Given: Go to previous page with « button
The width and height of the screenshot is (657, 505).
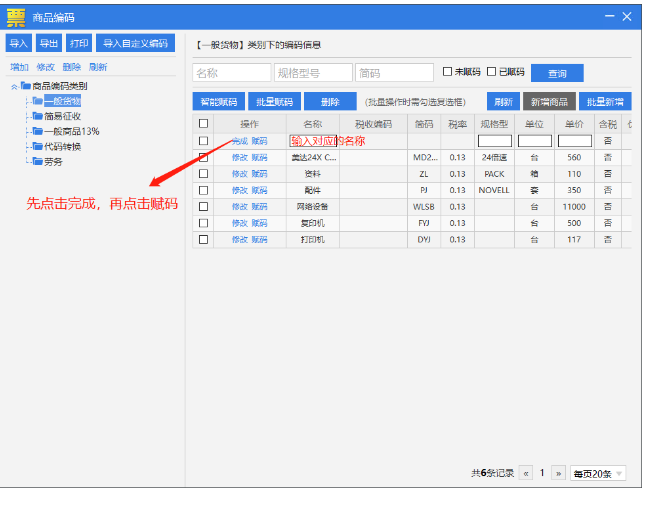Looking at the screenshot, I should tap(525, 473).
